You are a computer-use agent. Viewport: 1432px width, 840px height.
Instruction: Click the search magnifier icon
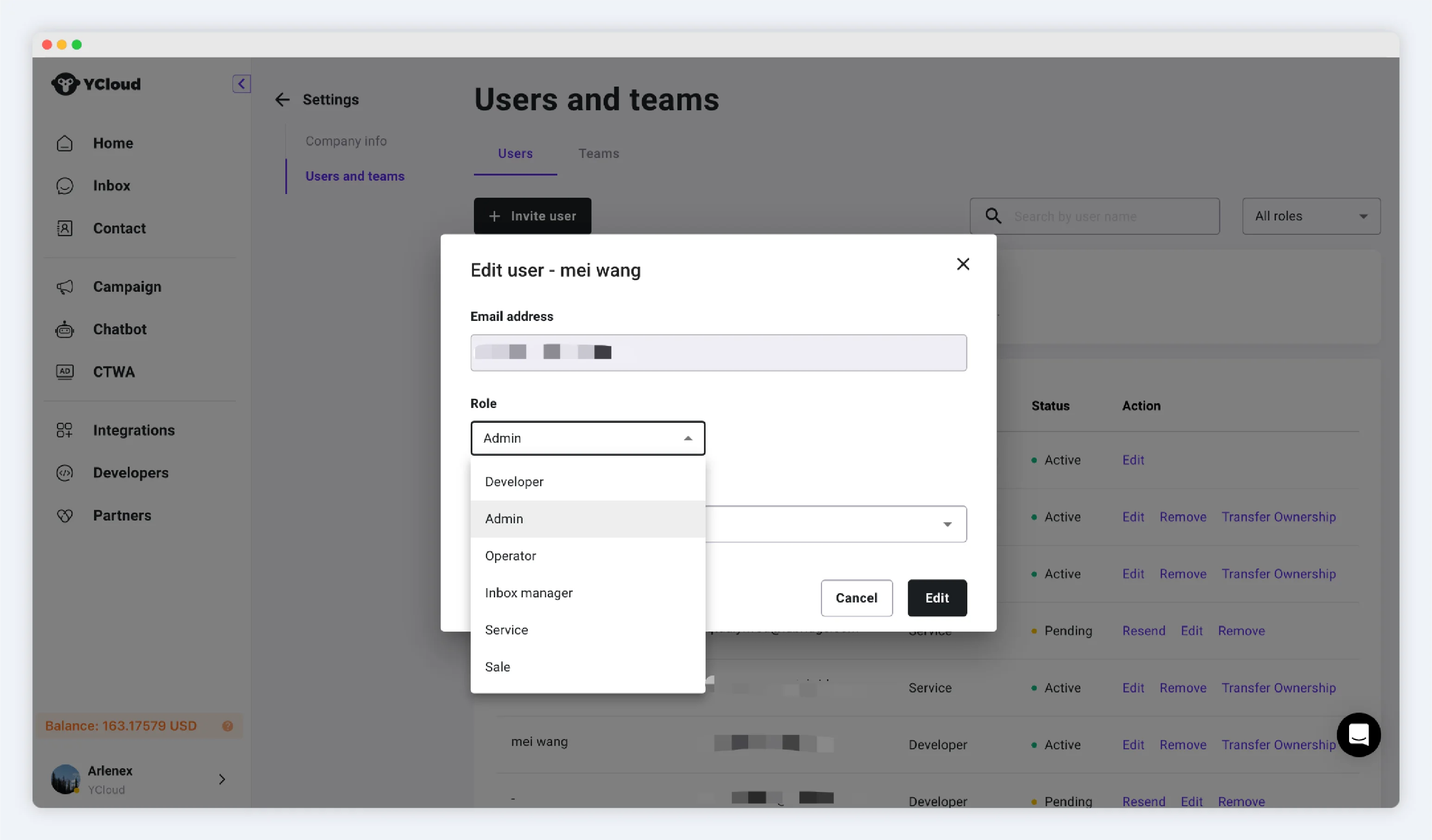[x=993, y=216]
